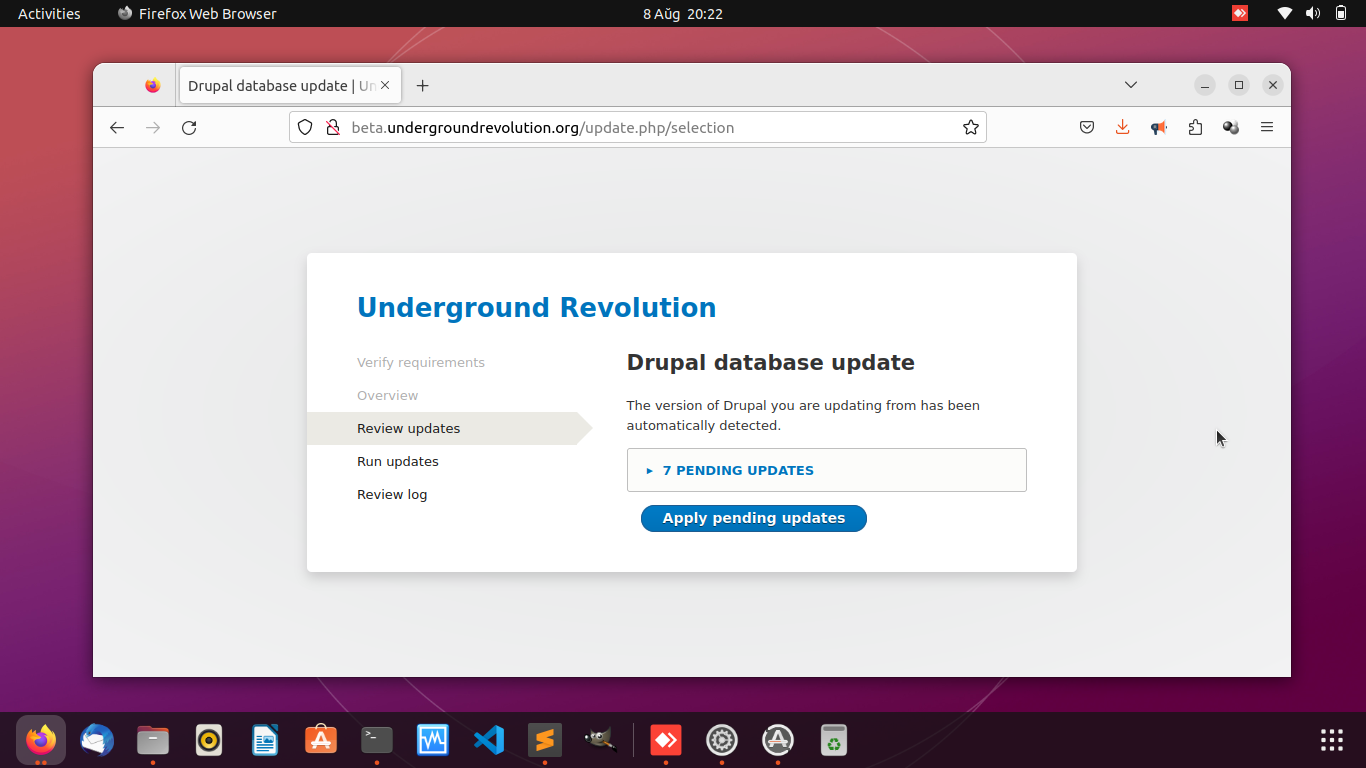Click the battery status icon
This screenshot has height=768, width=1366.
tap(1341, 14)
